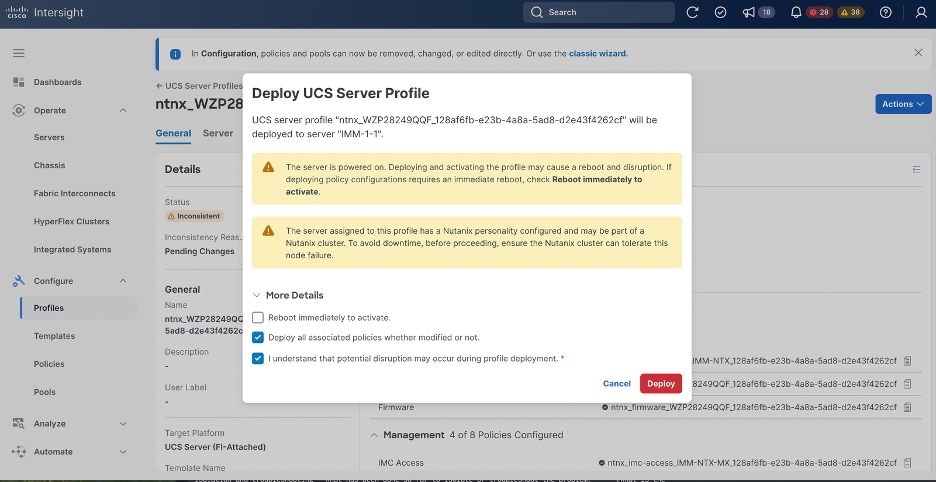
Task: Open Integrated Systems in sidebar
Action: click(x=72, y=250)
